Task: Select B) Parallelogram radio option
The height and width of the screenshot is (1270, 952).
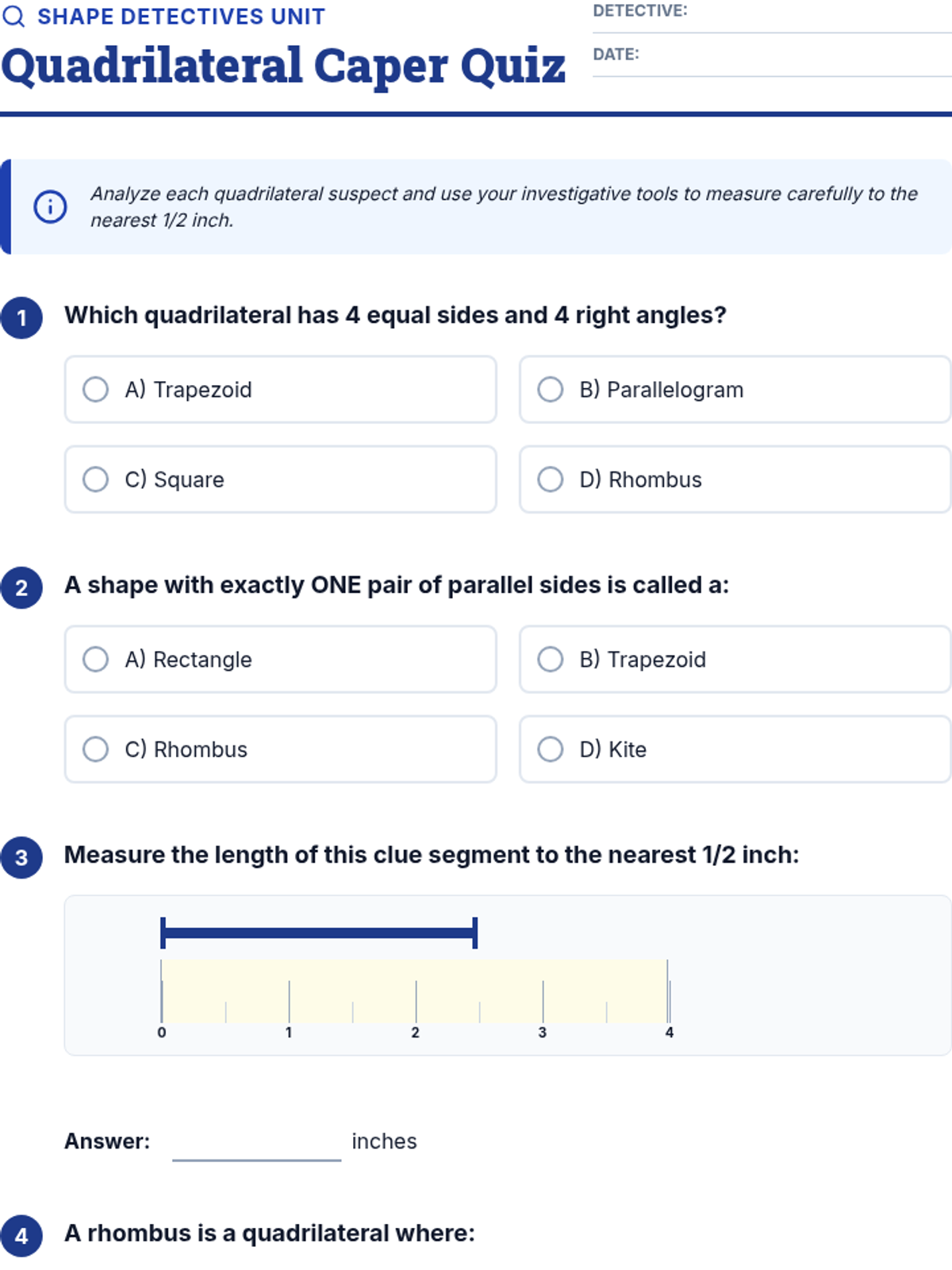Action: click(551, 390)
